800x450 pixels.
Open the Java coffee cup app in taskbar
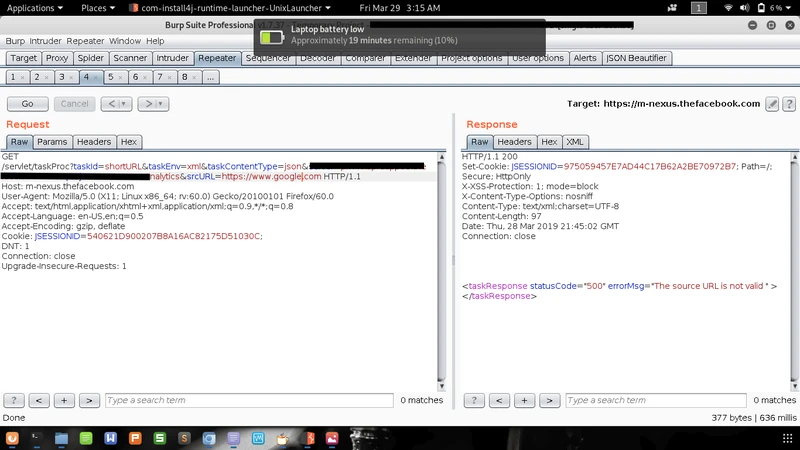pyautogui.click(x=283, y=438)
